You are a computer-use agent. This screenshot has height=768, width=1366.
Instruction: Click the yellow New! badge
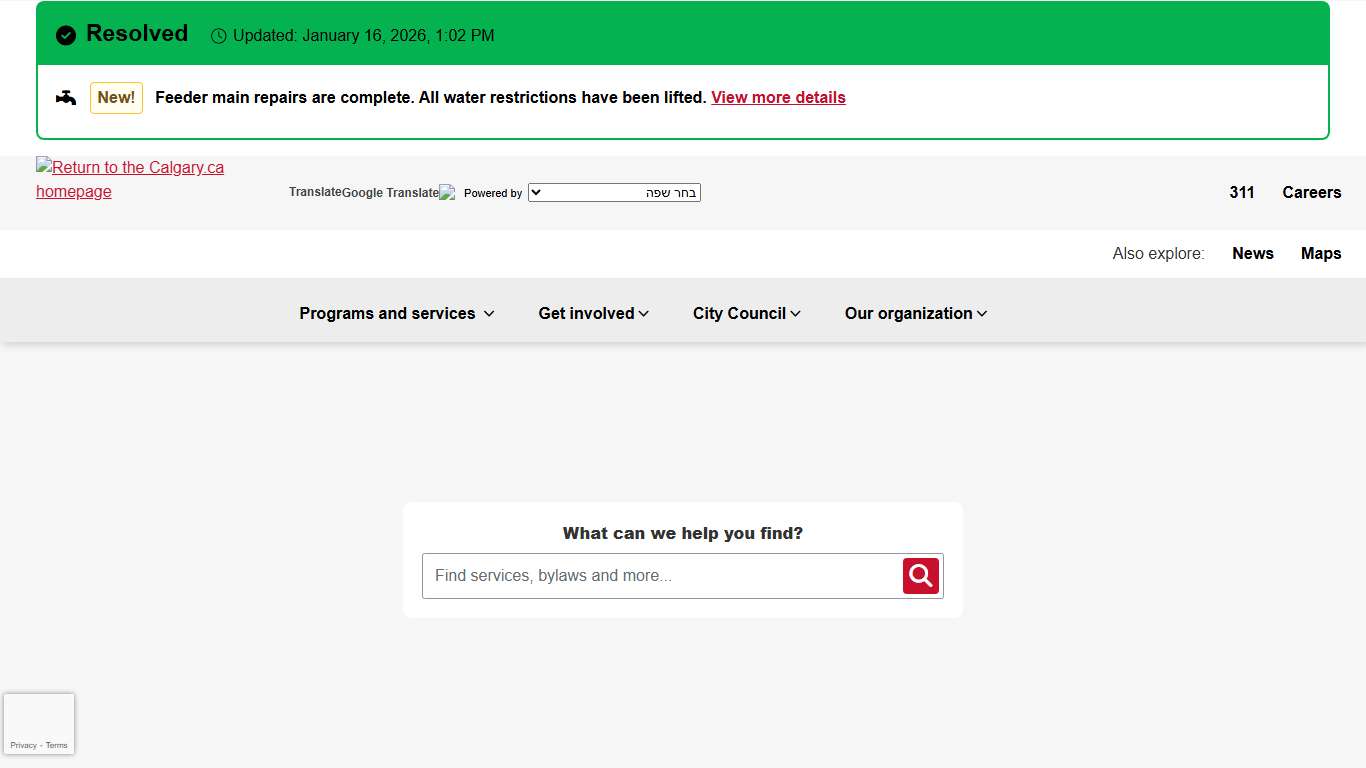(116, 98)
